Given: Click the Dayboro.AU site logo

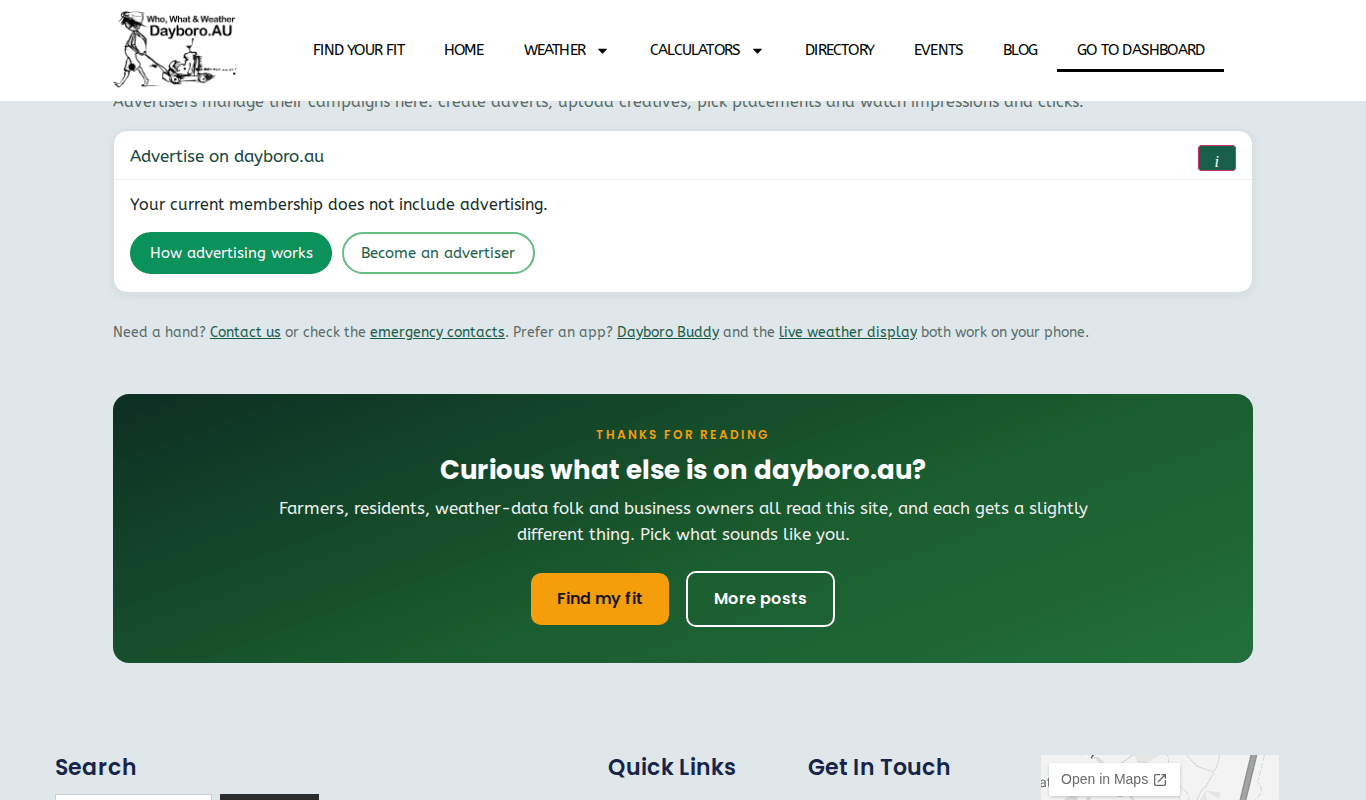Looking at the screenshot, I should (x=176, y=49).
